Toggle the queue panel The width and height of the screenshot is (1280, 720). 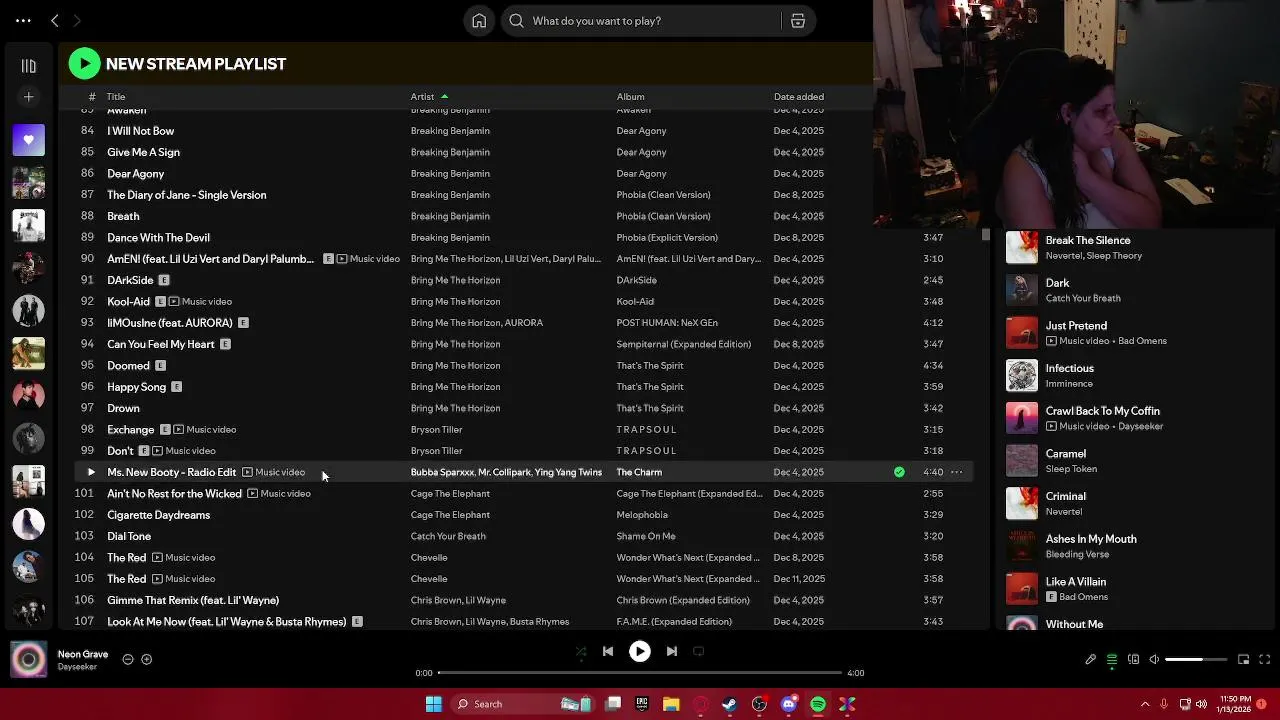[x=1112, y=660]
